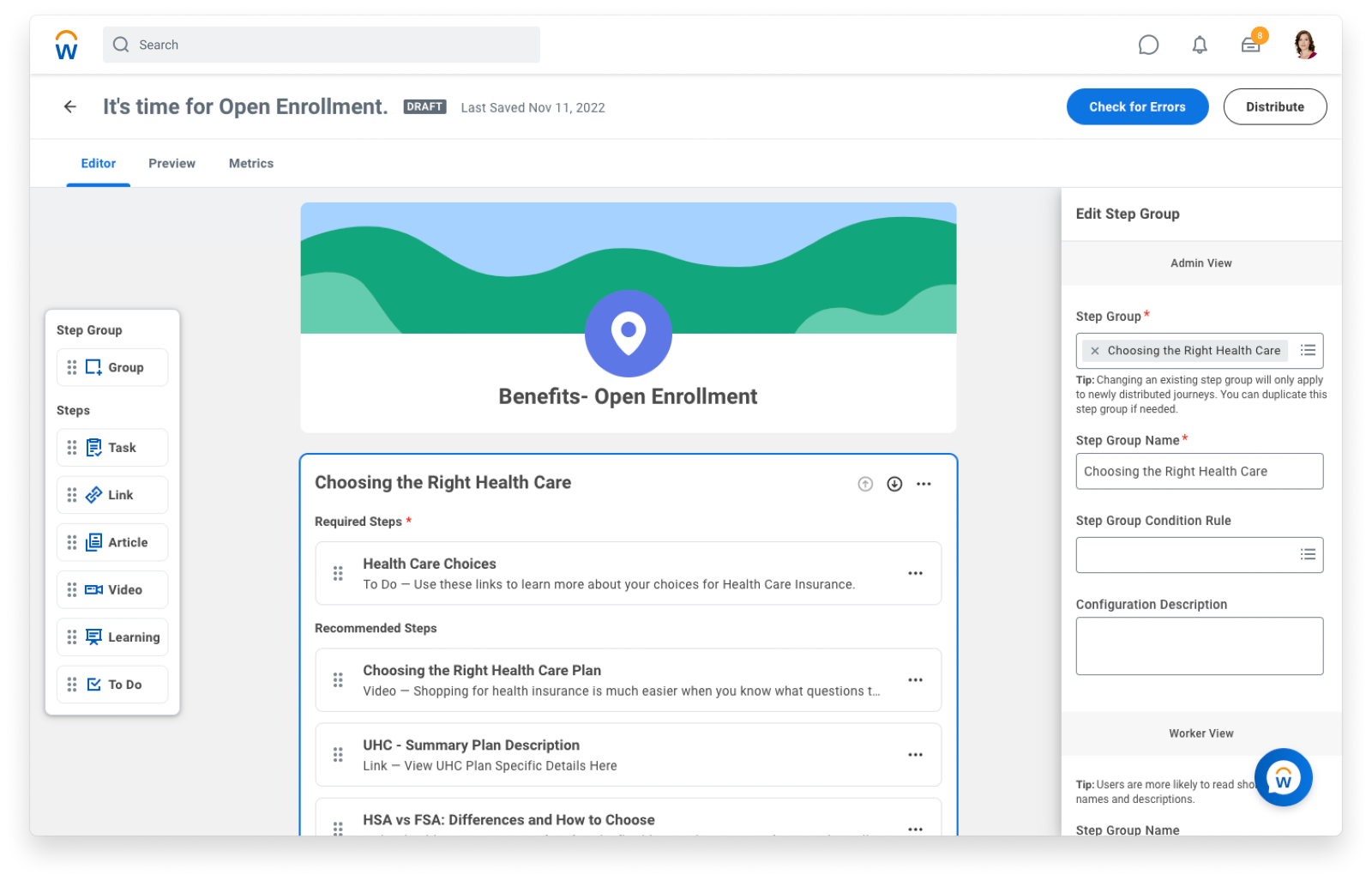1372x881 pixels.
Task: Click the Step Group Name text field
Action: point(1199,472)
